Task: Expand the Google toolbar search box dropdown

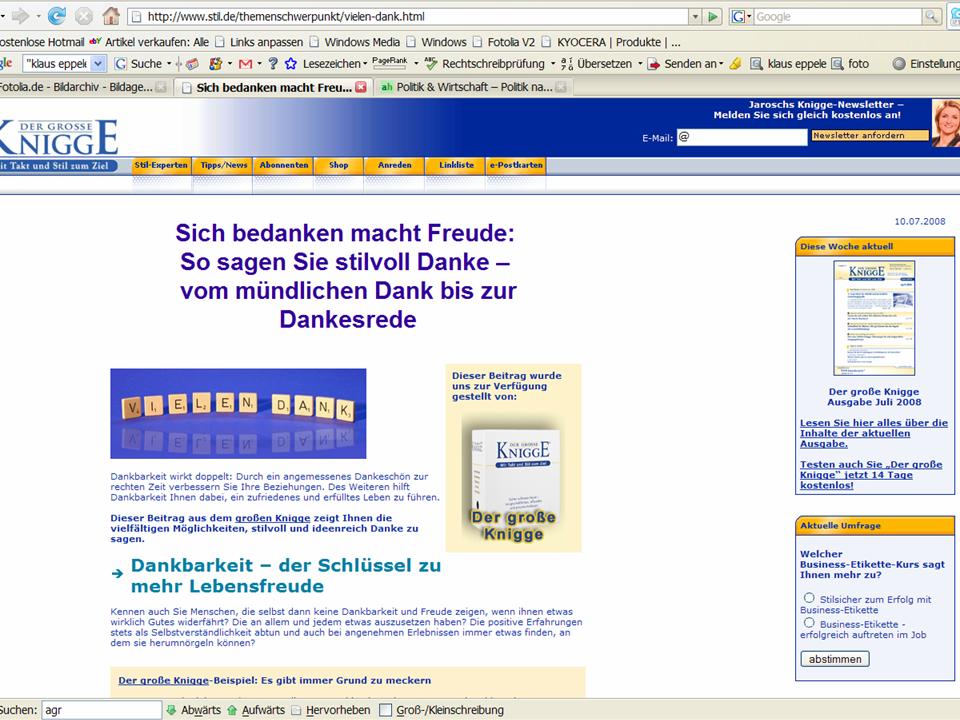Action: 98,63
